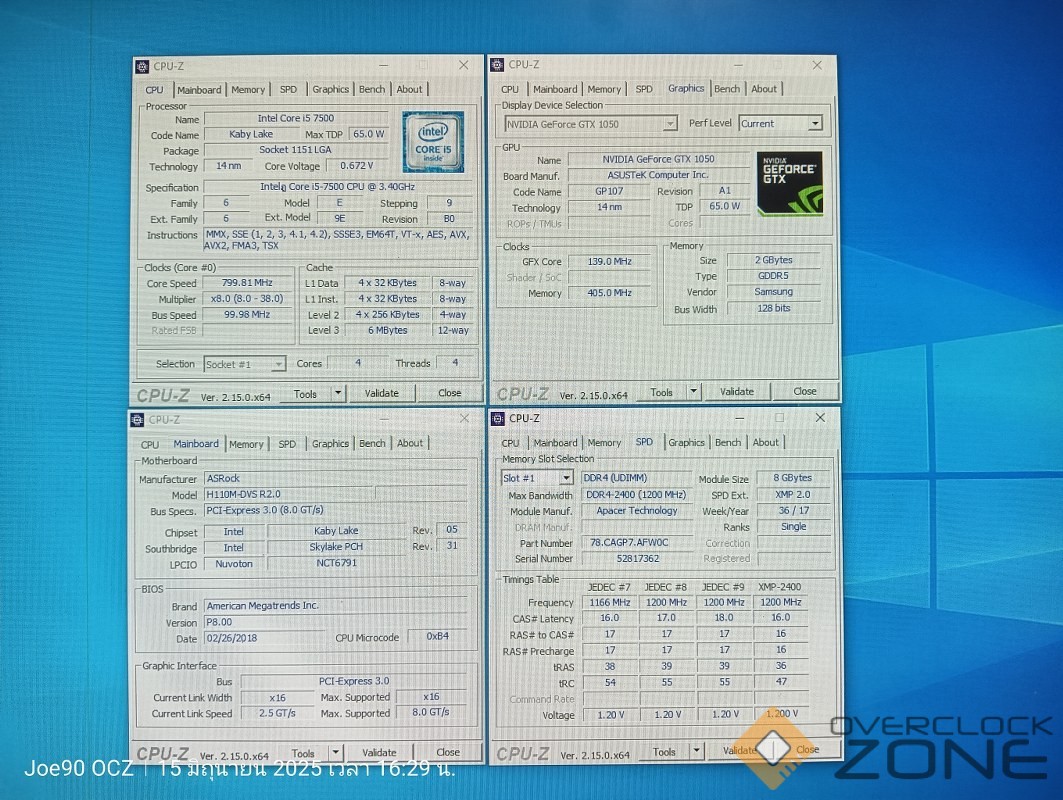Click memory Type value GDDR5
The image size is (1063, 800).
[774, 276]
